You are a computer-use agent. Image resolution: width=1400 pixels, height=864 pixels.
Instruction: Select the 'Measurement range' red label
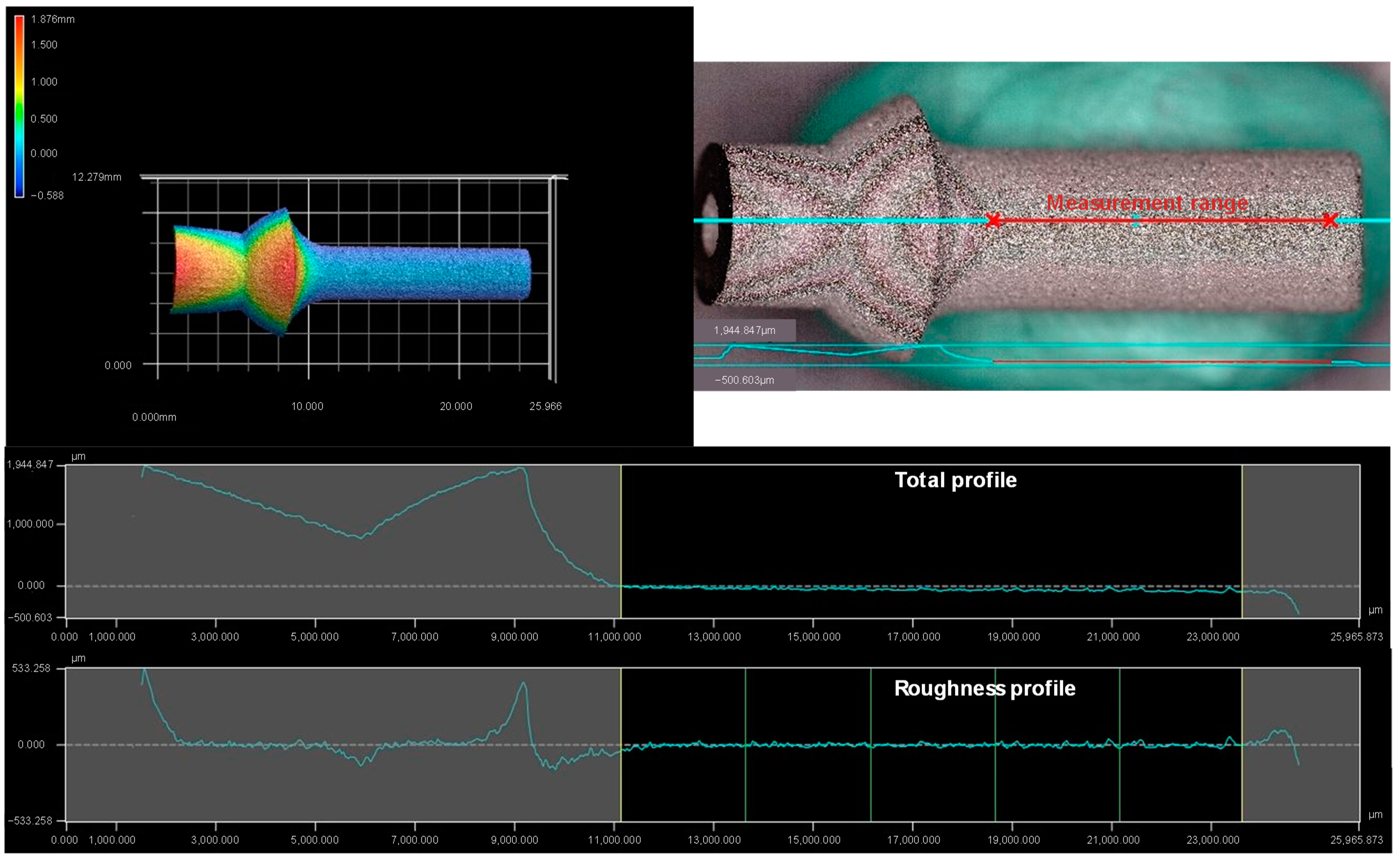point(1147,203)
